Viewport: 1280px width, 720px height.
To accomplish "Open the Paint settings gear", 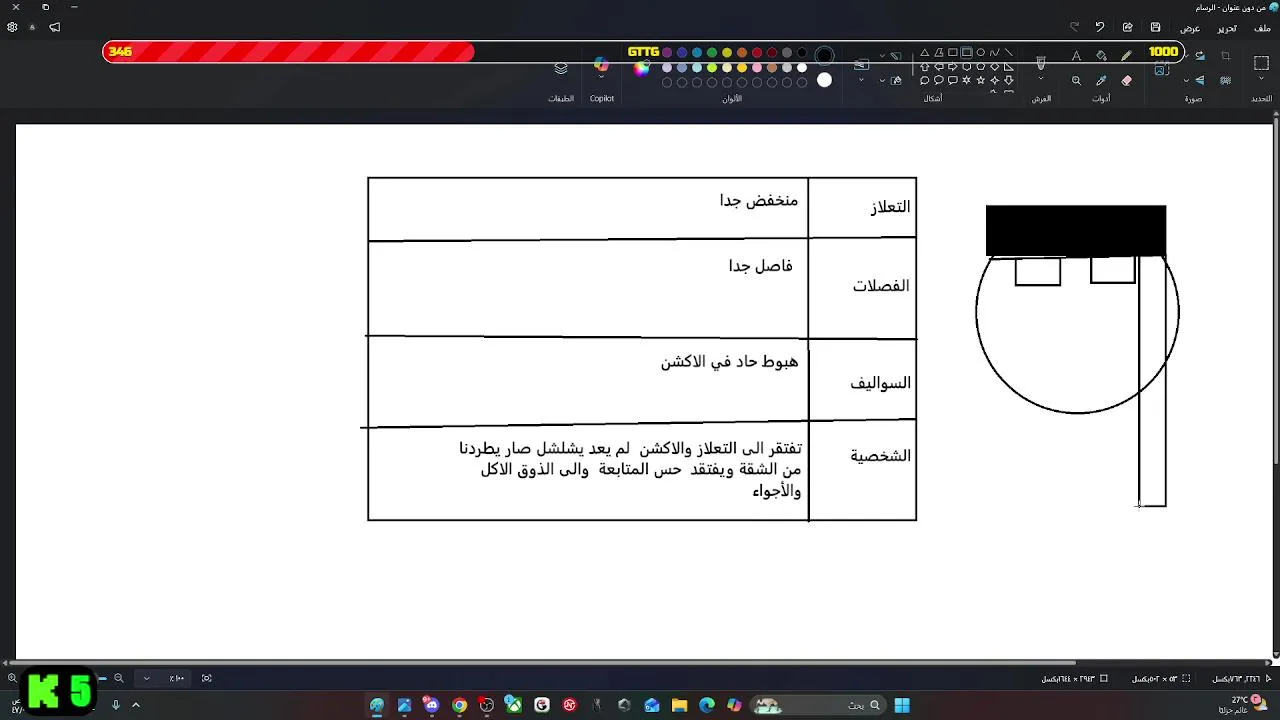I will click(x=12, y=27).
